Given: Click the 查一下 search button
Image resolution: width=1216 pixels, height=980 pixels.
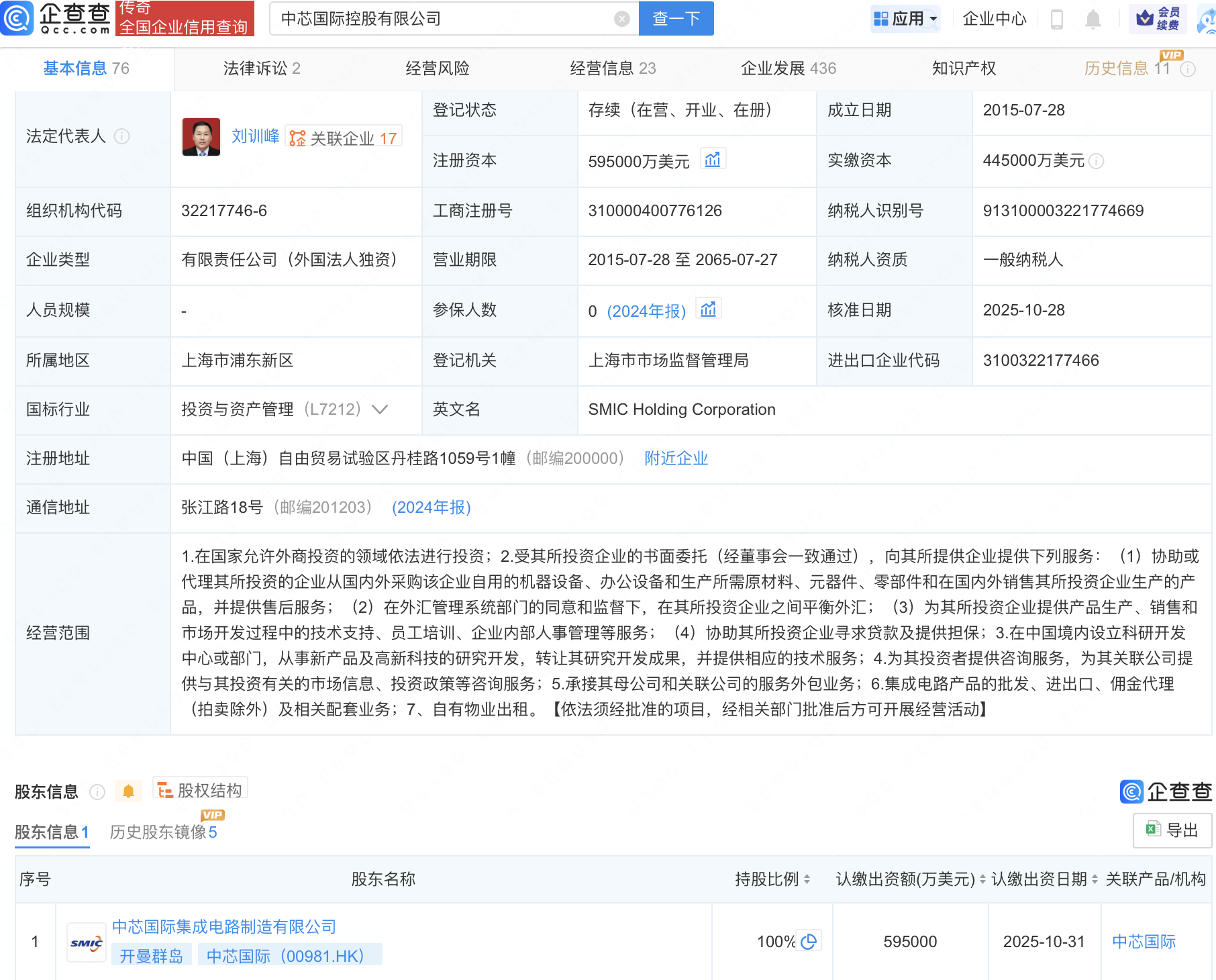Looking at the screenshot, I should point(676,19).
